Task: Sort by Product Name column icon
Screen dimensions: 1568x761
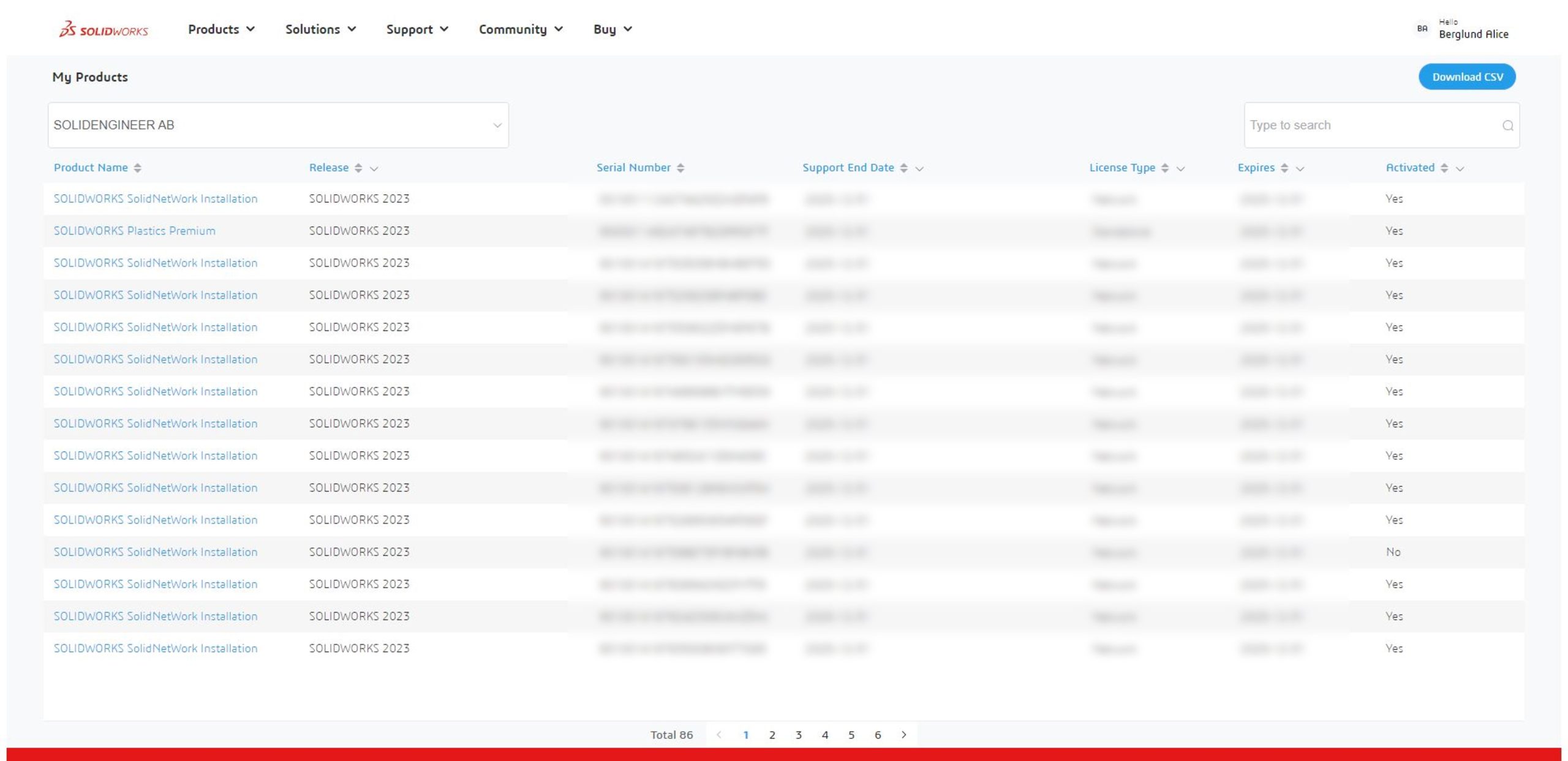Action: pyautogui.click(x=138, y=168)
